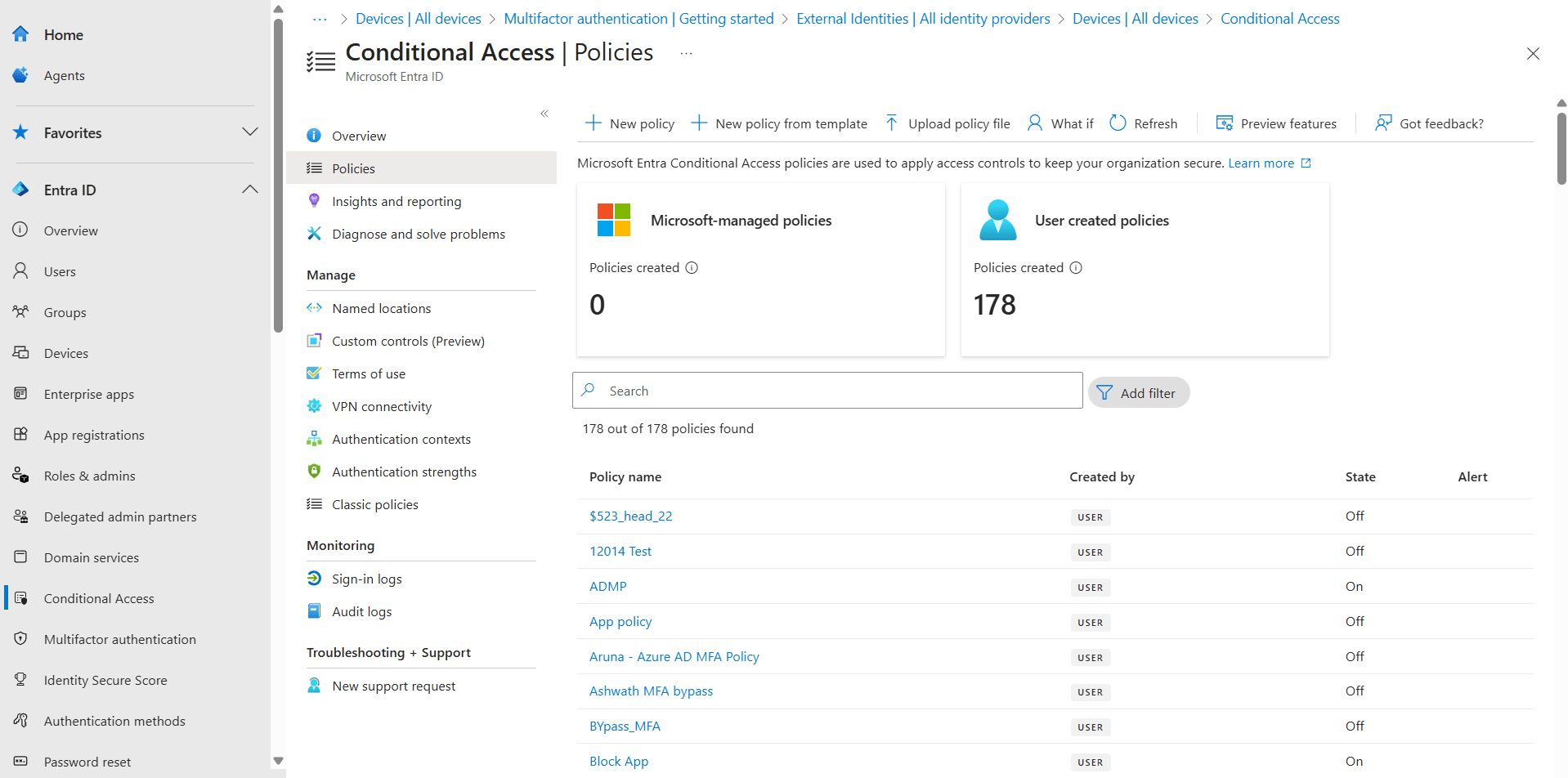The height and width of the screenshot is (778, 1568).
Task: Collapse the Favorites section
Action: coord(250,132)
